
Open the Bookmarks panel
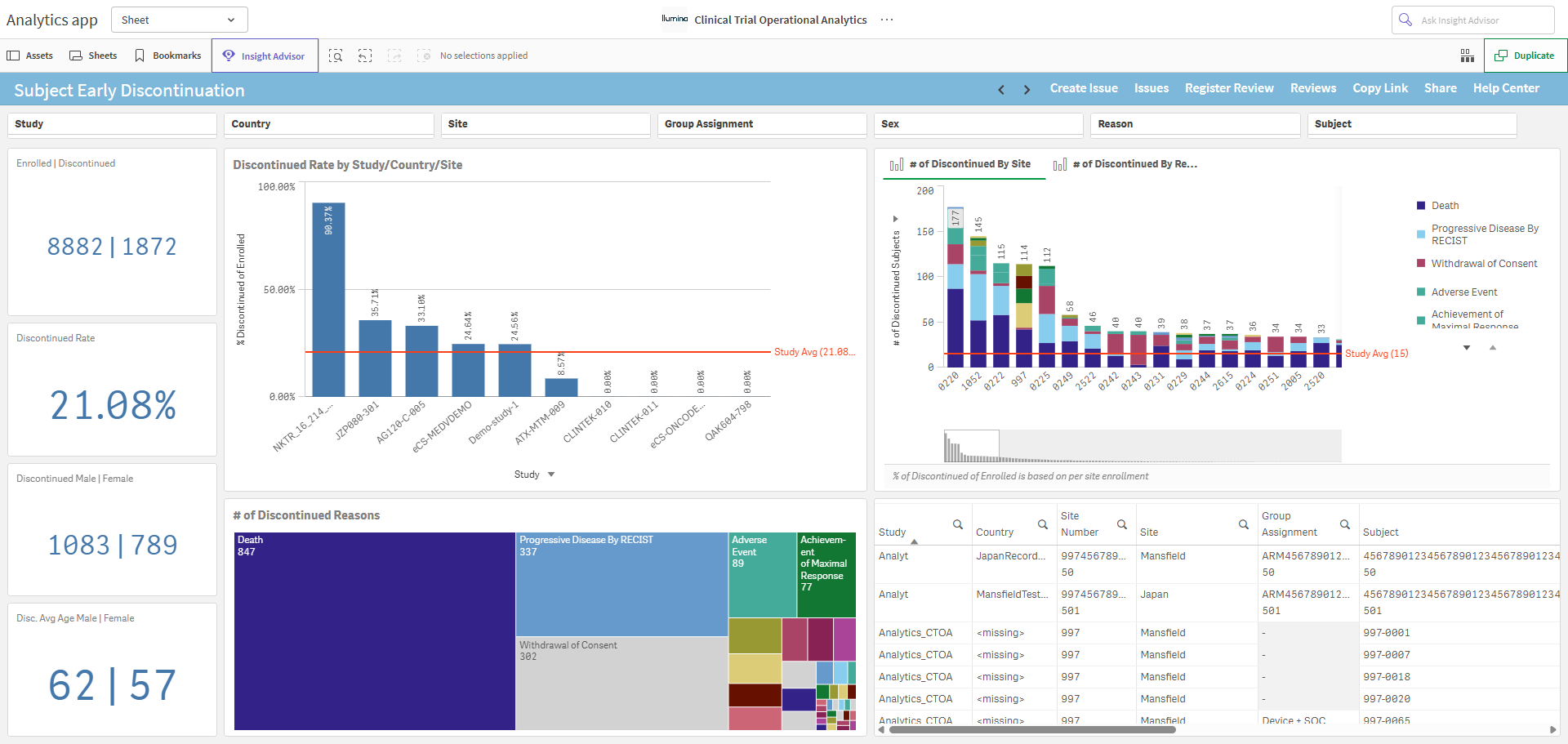pyautogui.click(x=167, y=56)
